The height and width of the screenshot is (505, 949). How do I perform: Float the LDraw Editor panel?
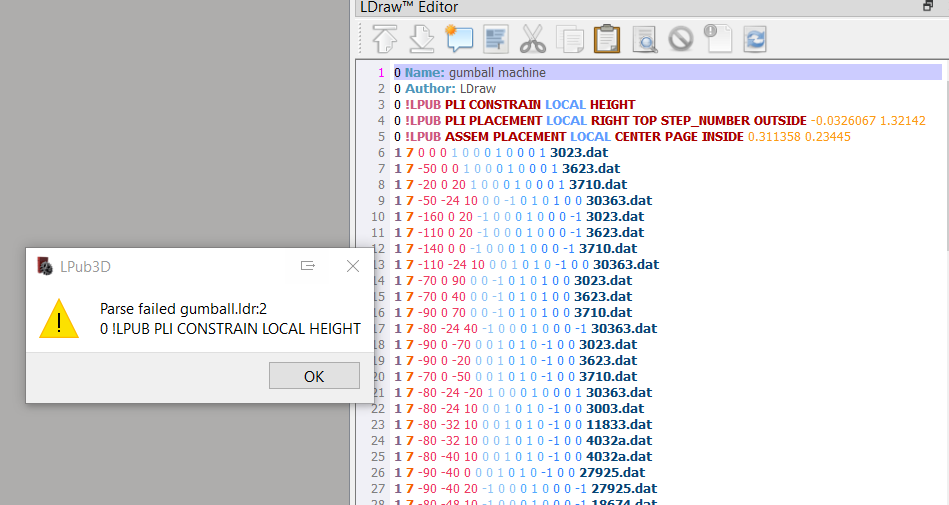point(928,7)
